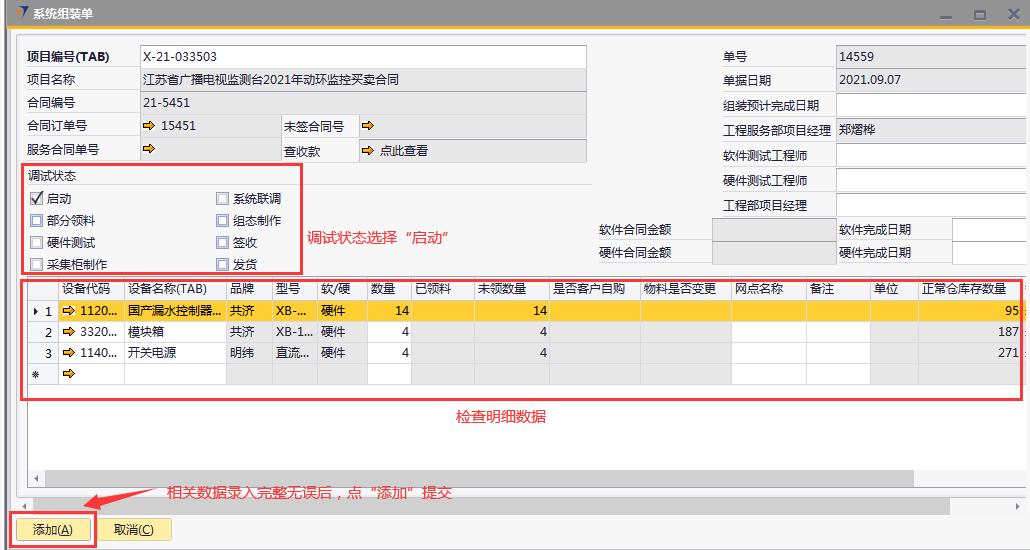Click into the 组装预计完成日期 input field
The image size is (1030, 550).
(x=930, y=105)
